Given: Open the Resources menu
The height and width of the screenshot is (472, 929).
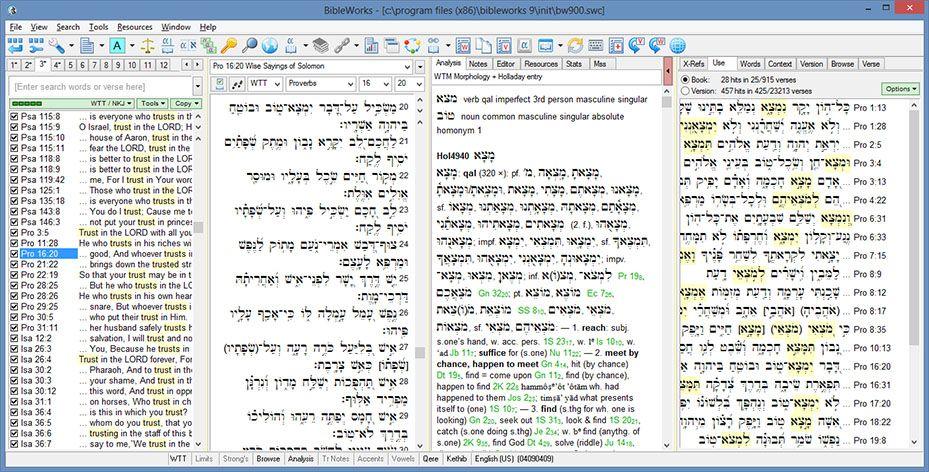Looking at the screenshot, I should [x=134, y=27].
